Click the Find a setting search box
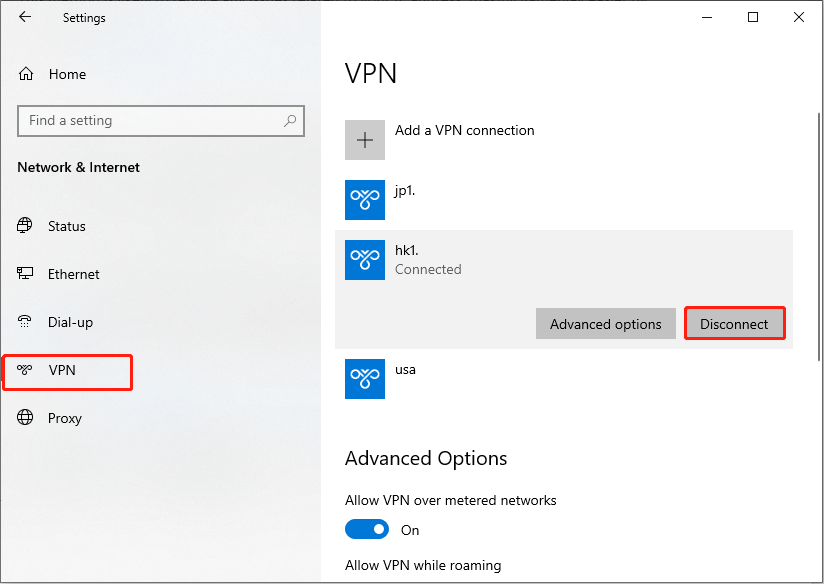Screen dimensions: 824x584 [150, 121]
